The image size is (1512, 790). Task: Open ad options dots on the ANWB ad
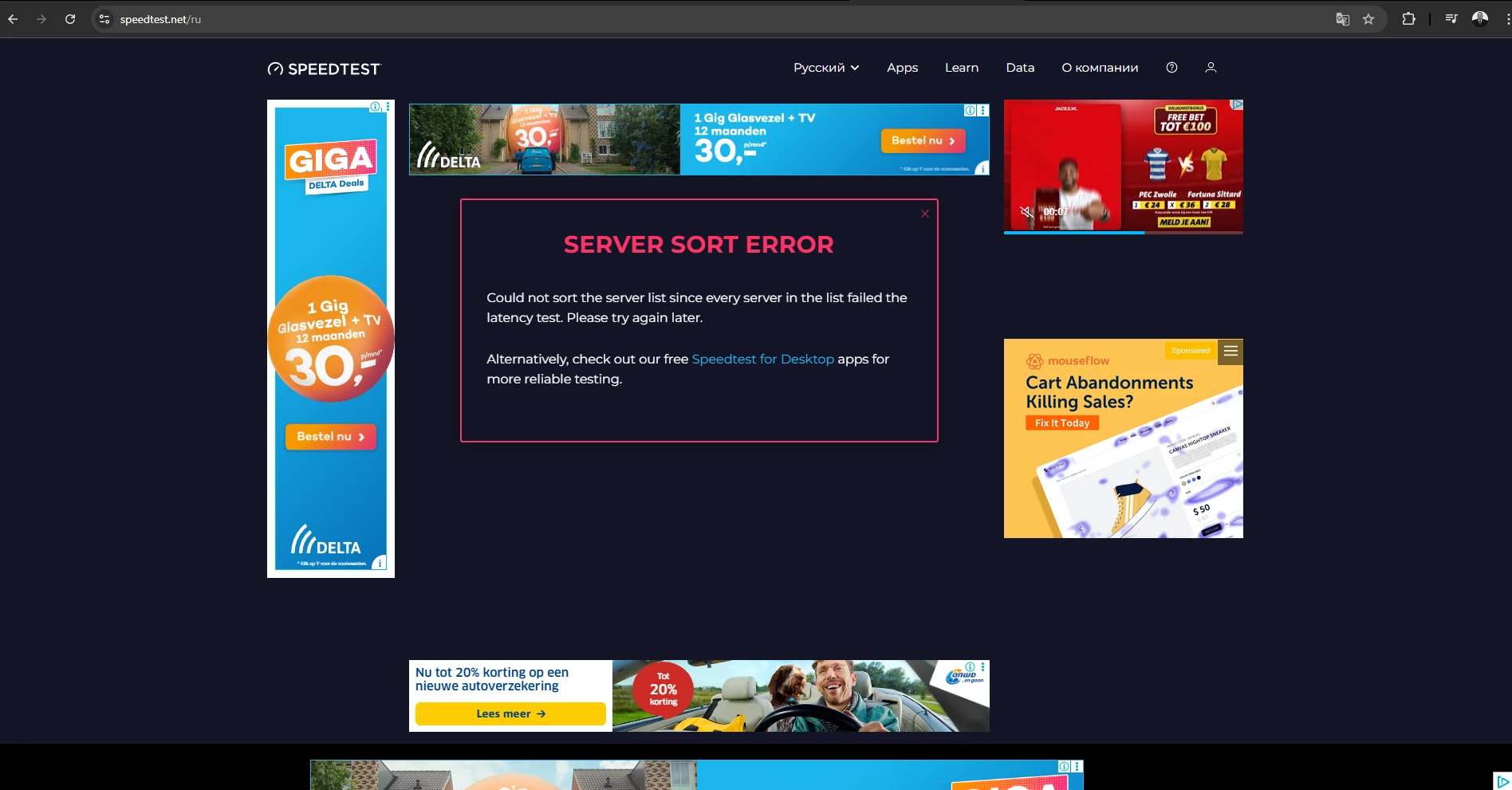[x=983, y=666]
